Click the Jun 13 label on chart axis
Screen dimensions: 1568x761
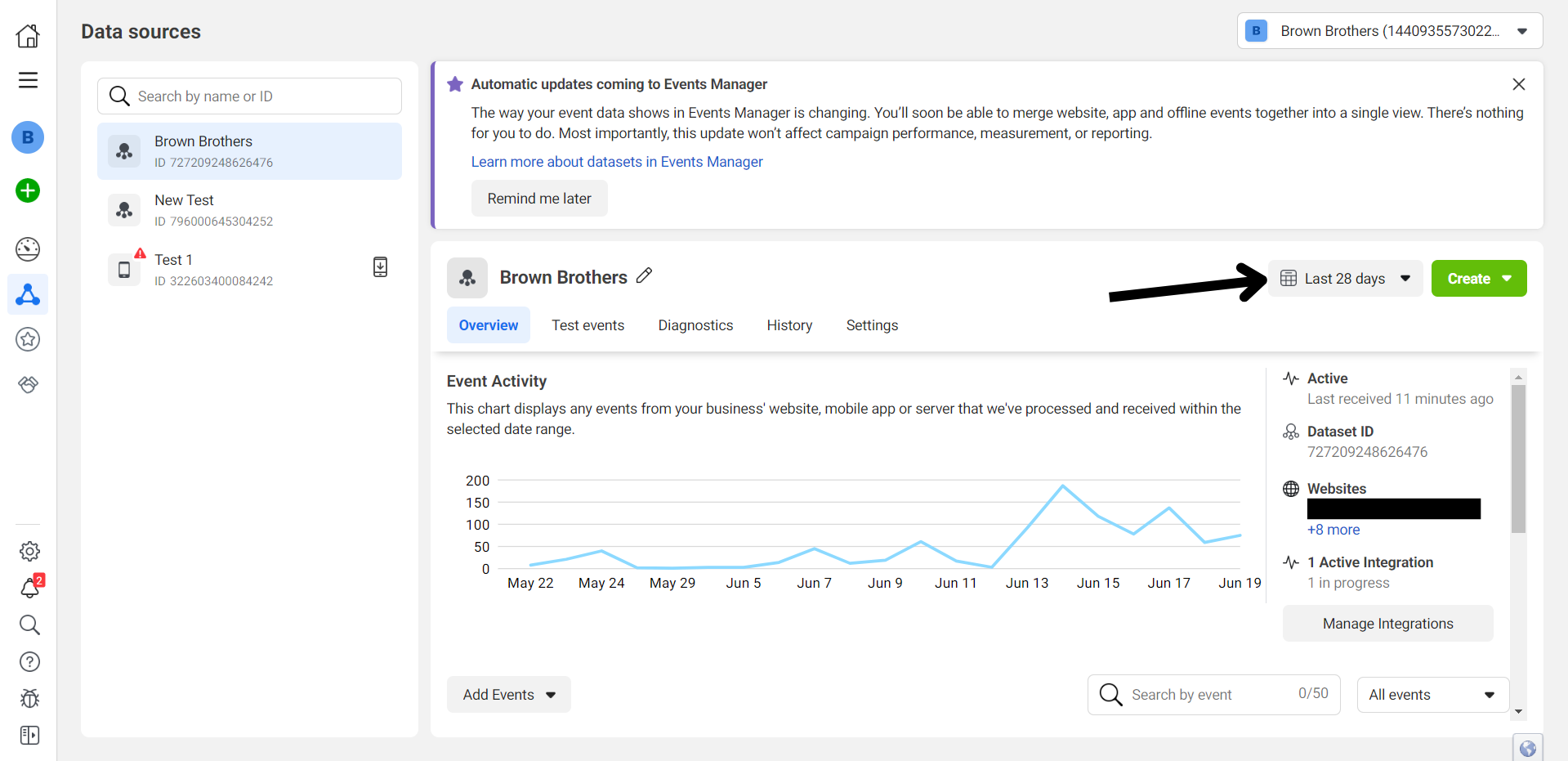[x=1027, y=583]
